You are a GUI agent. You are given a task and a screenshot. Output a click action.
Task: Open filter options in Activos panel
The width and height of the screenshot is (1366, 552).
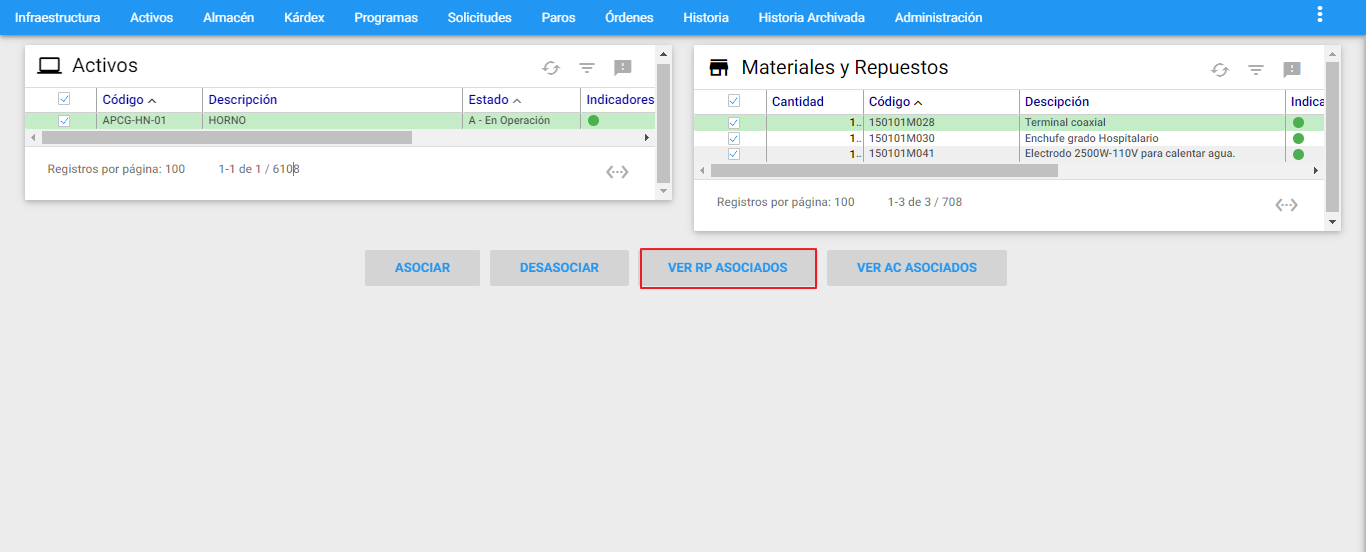(x=587, y=68)
